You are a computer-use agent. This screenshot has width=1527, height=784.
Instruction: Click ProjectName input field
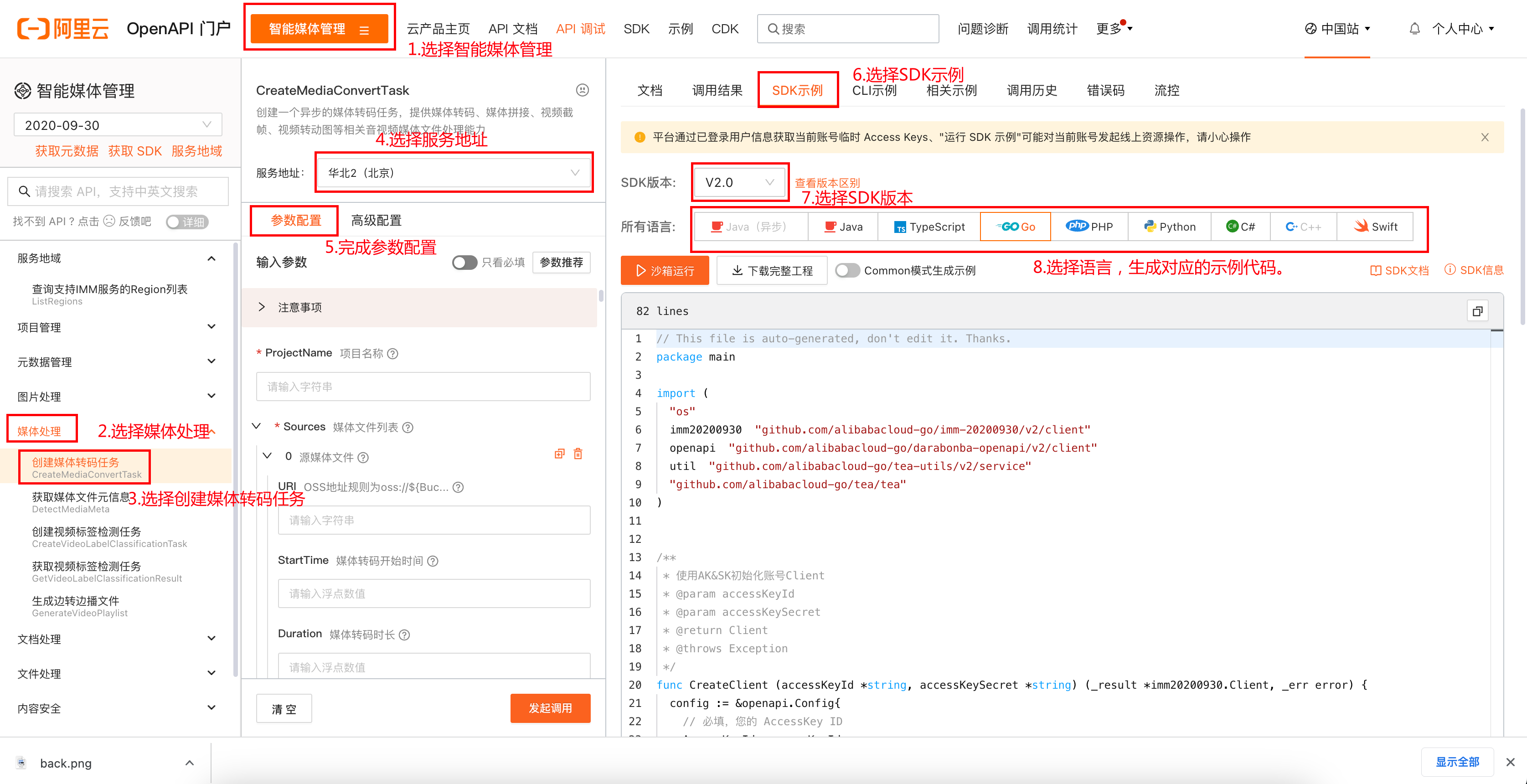423,387
